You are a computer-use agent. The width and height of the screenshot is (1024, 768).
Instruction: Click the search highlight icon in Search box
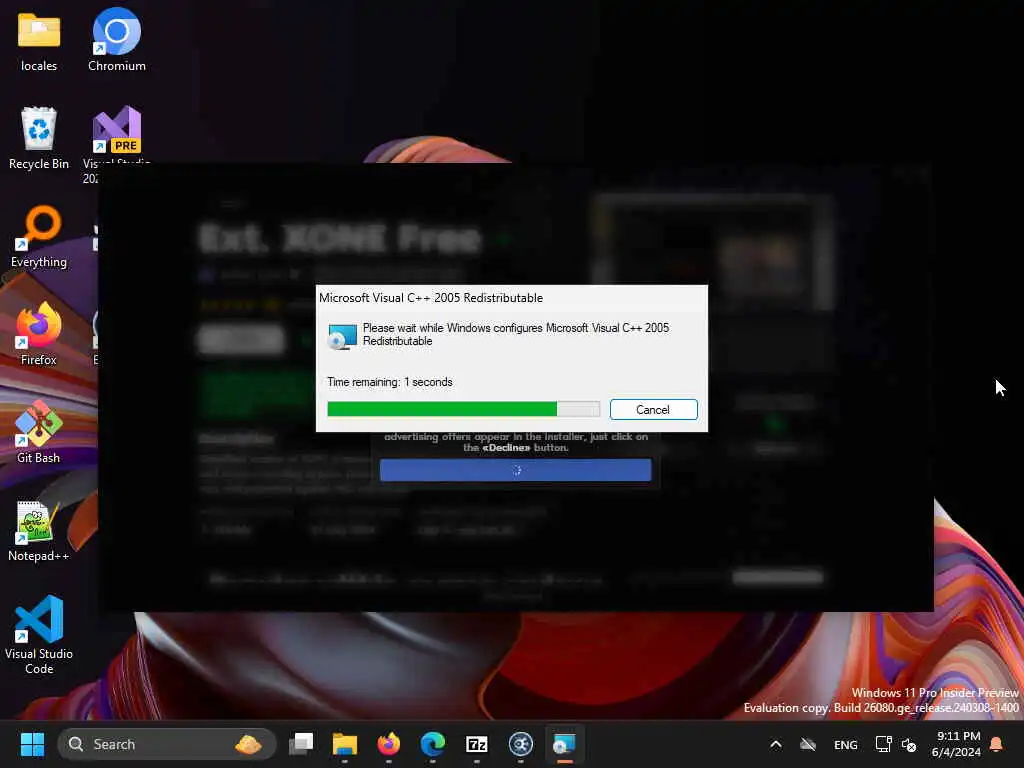248,744
